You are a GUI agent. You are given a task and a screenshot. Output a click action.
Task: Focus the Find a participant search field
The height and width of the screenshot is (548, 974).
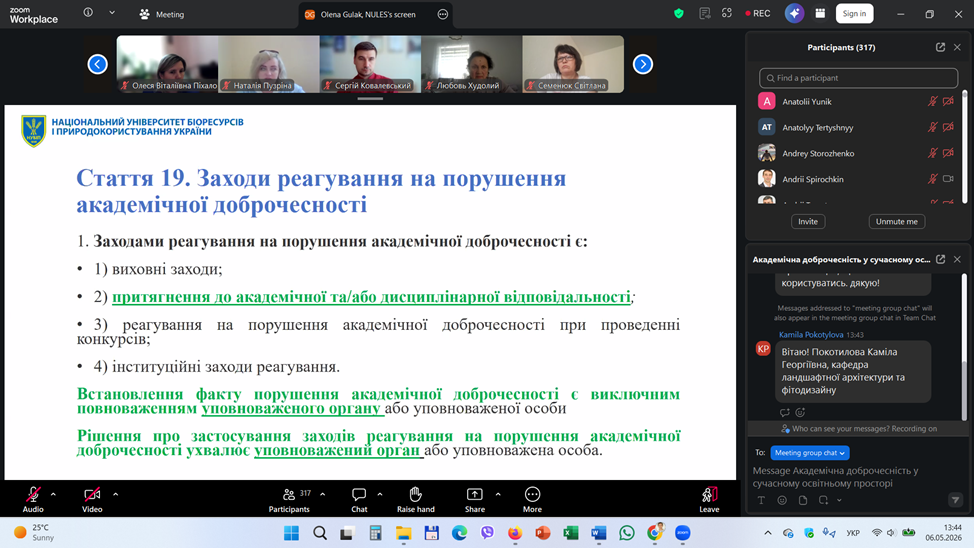(x=858, y=78)
